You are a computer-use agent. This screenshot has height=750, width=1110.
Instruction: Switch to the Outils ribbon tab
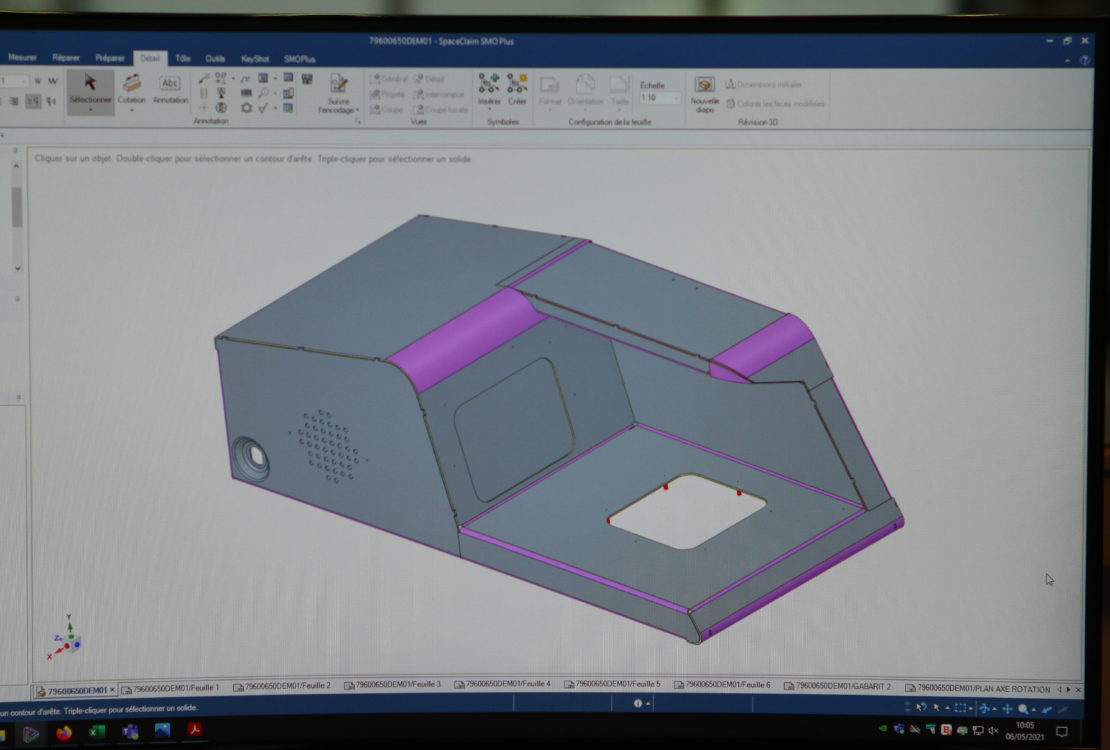(215, 59)
